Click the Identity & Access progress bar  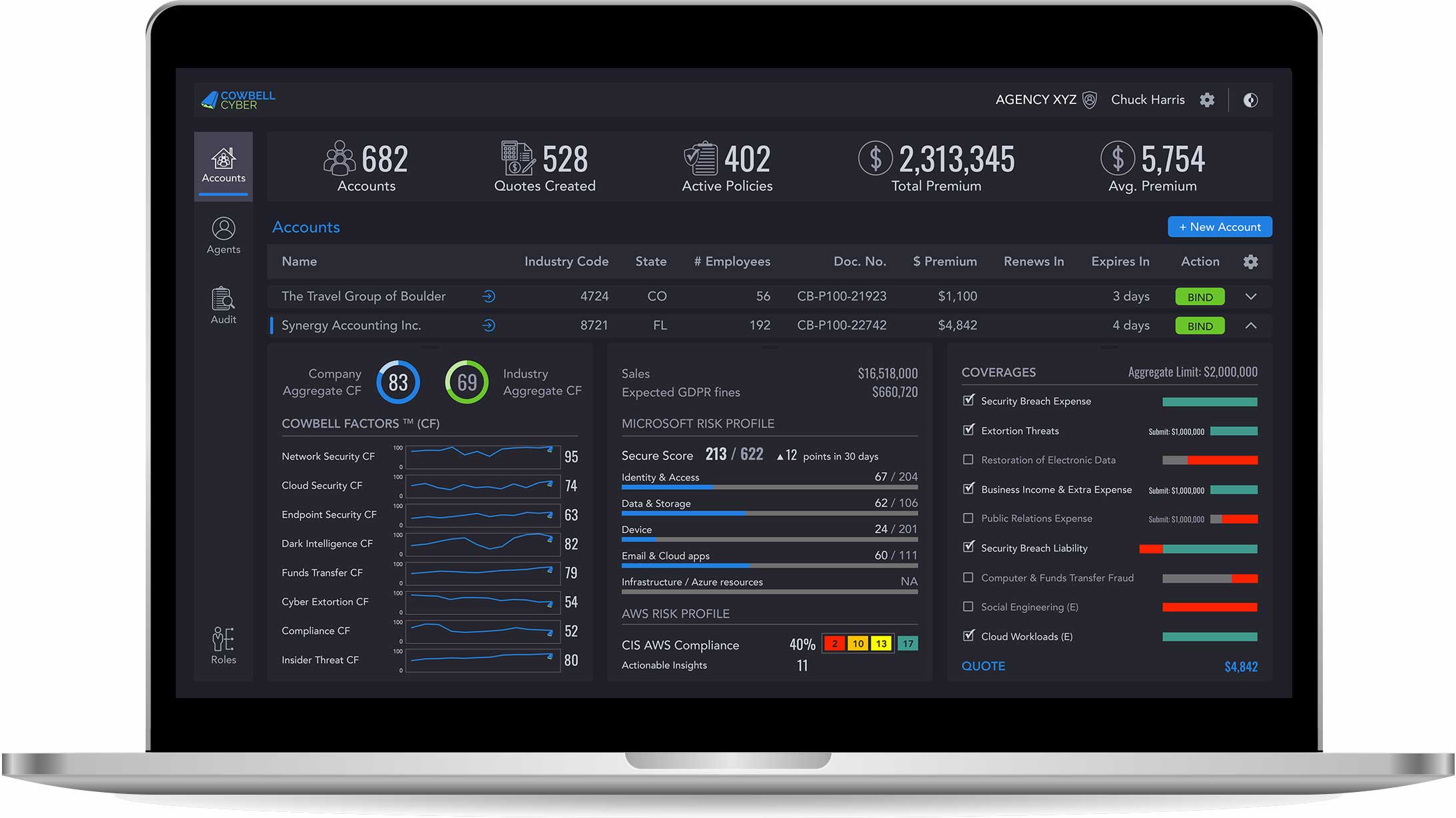click(x=770, y=487)
